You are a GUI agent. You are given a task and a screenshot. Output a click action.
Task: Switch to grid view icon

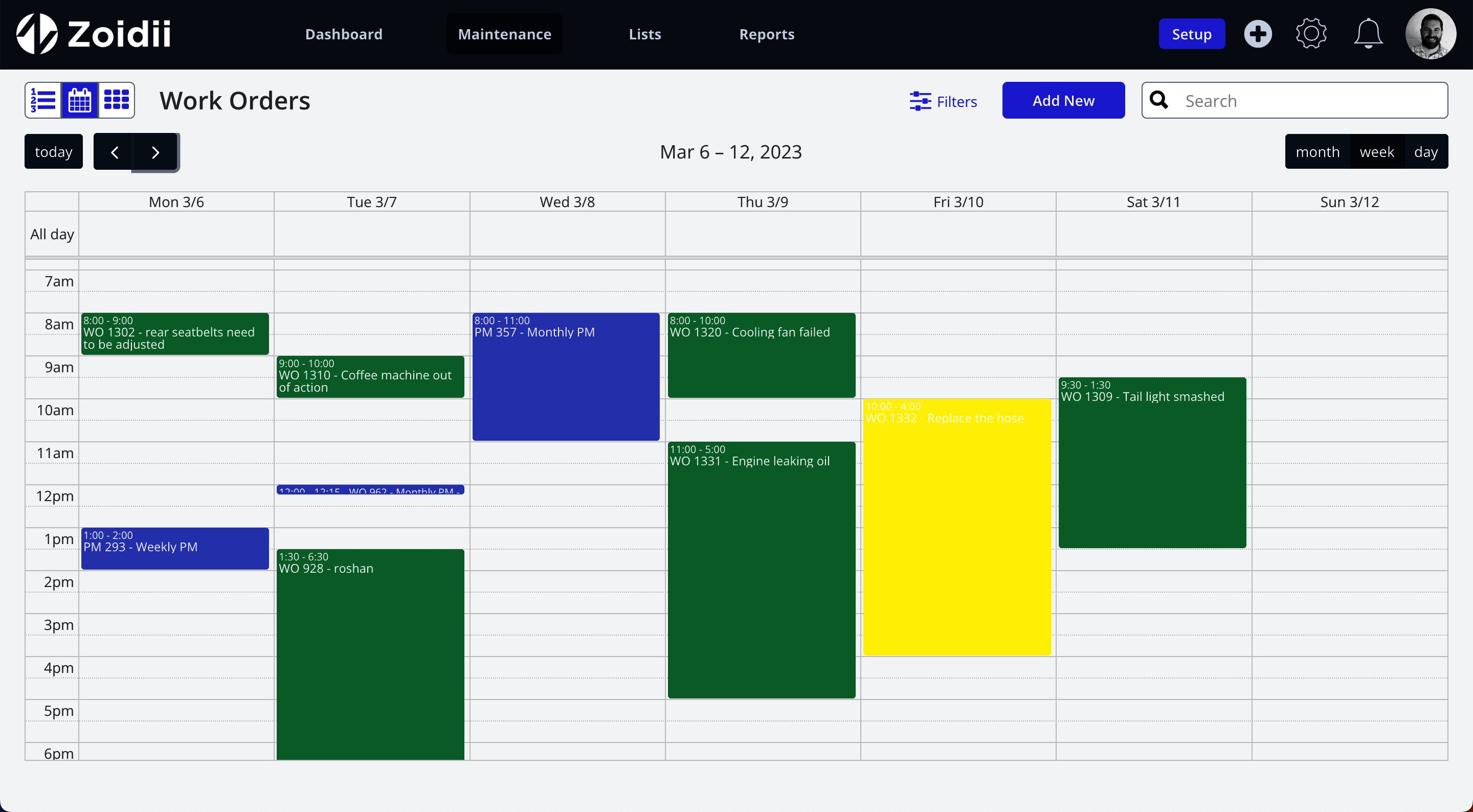116,101
